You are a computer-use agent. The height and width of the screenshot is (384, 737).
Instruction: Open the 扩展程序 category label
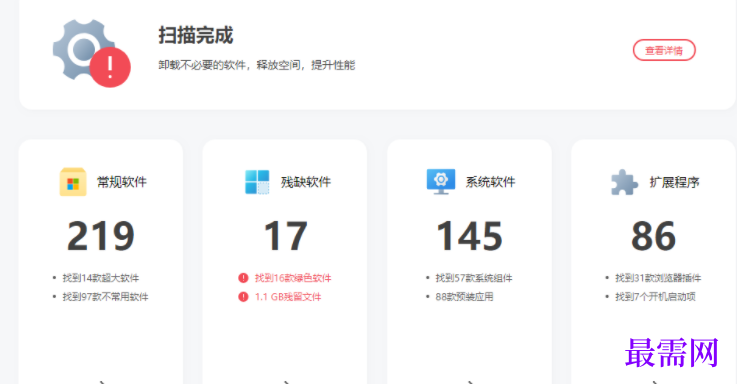point(674,182)
